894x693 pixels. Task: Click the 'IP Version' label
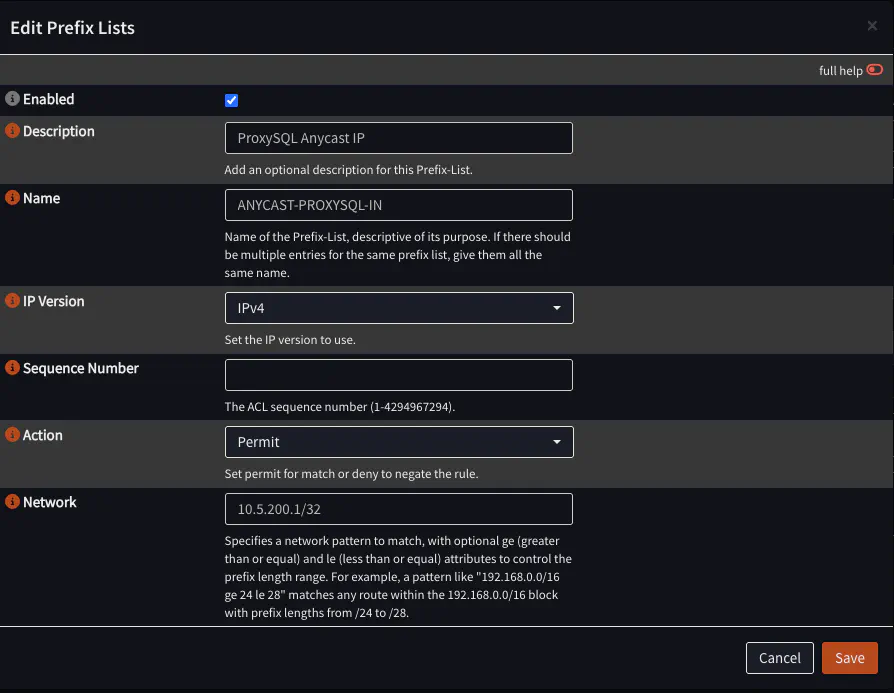[54, 301]
